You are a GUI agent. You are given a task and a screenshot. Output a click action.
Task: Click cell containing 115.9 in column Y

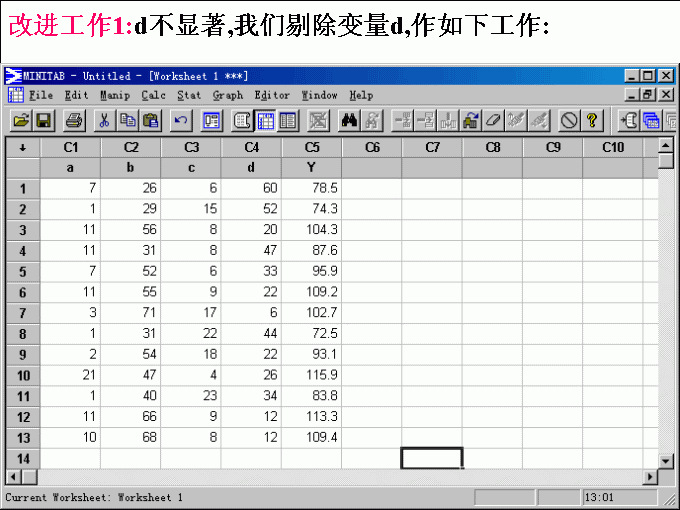coord(312,377)
